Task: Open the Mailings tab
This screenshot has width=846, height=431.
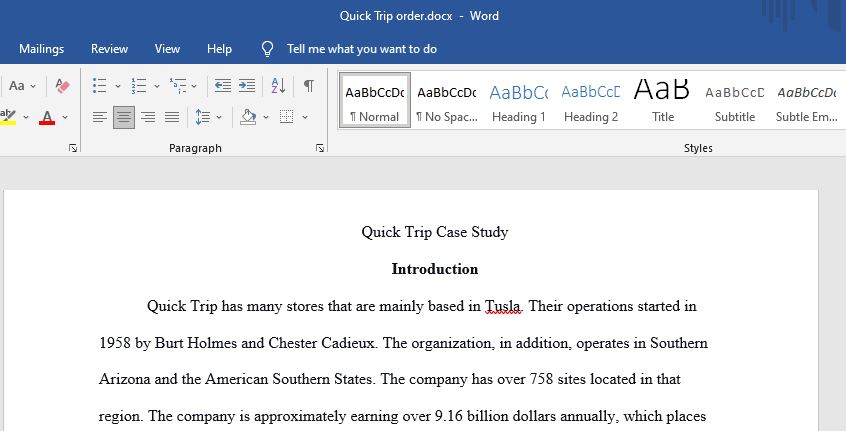Action: click(42, 49)
